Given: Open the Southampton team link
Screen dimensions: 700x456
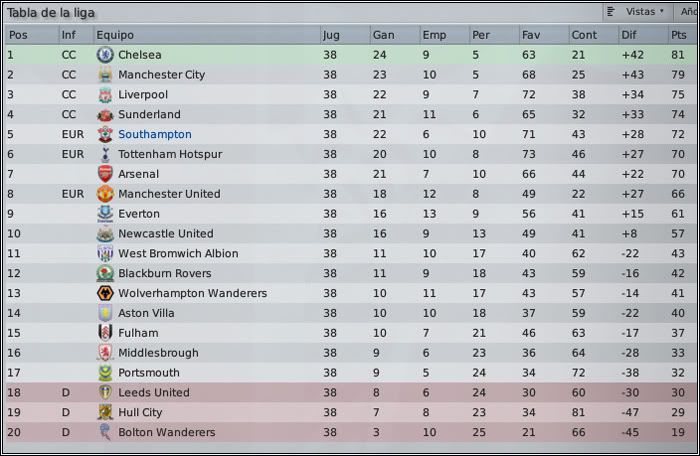Looking at the screenshot, I should click(154, 134).
